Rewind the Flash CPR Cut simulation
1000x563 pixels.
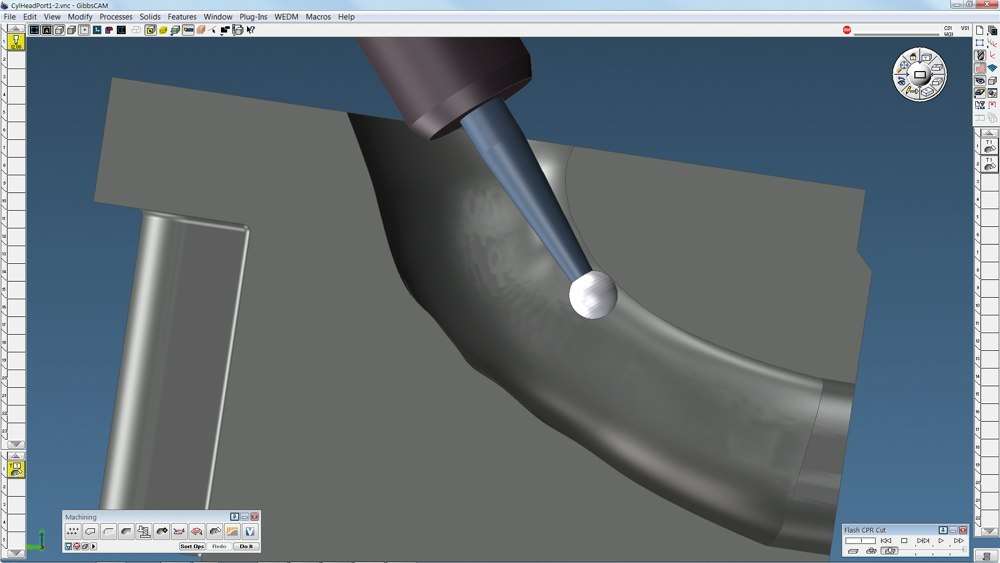tap(885, 541)
